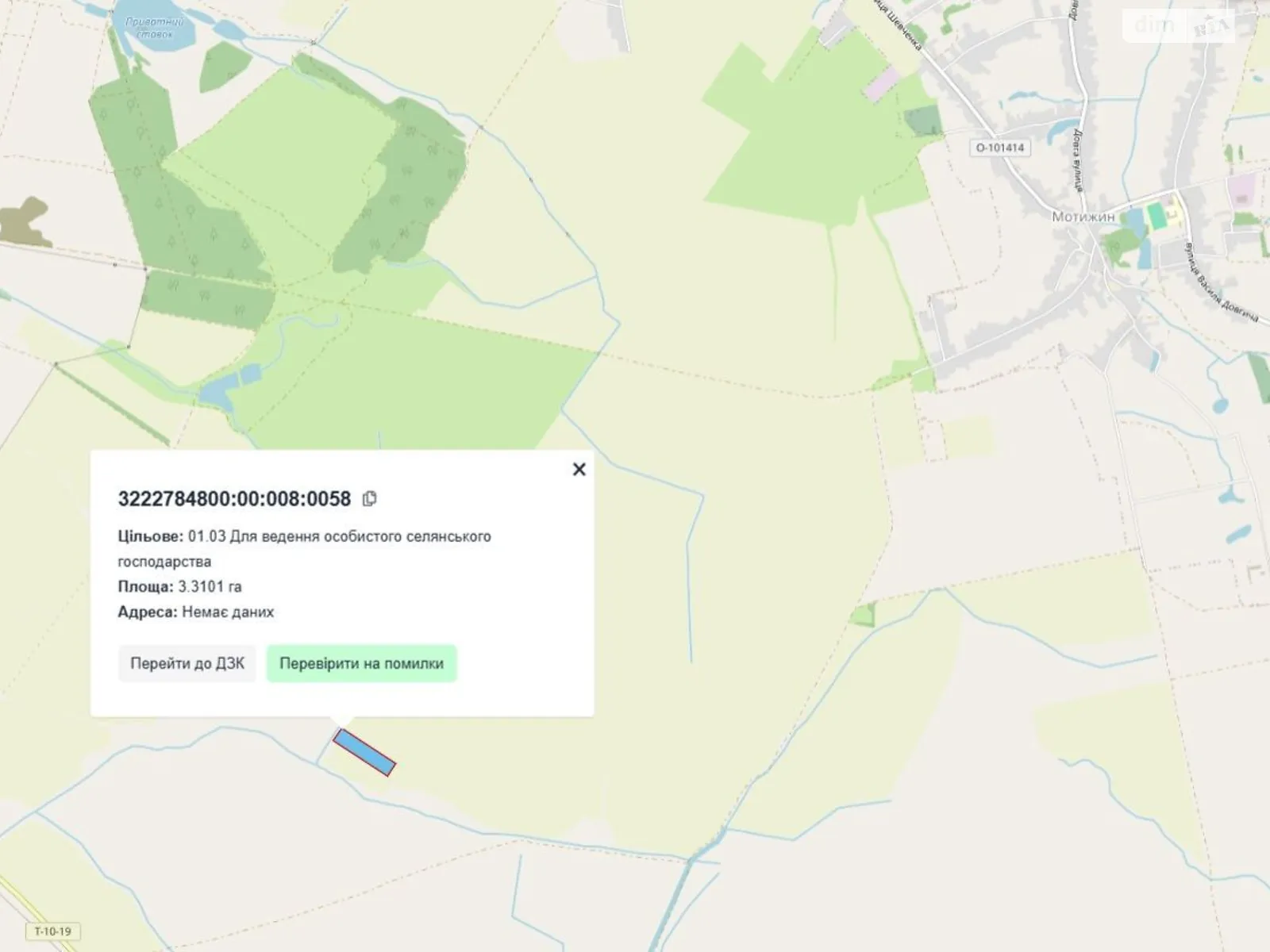Click the cadastral number 3222784800:00:008:0058
The height and width of the screenshot is (952, 1270).
click(x=234, y=499)
